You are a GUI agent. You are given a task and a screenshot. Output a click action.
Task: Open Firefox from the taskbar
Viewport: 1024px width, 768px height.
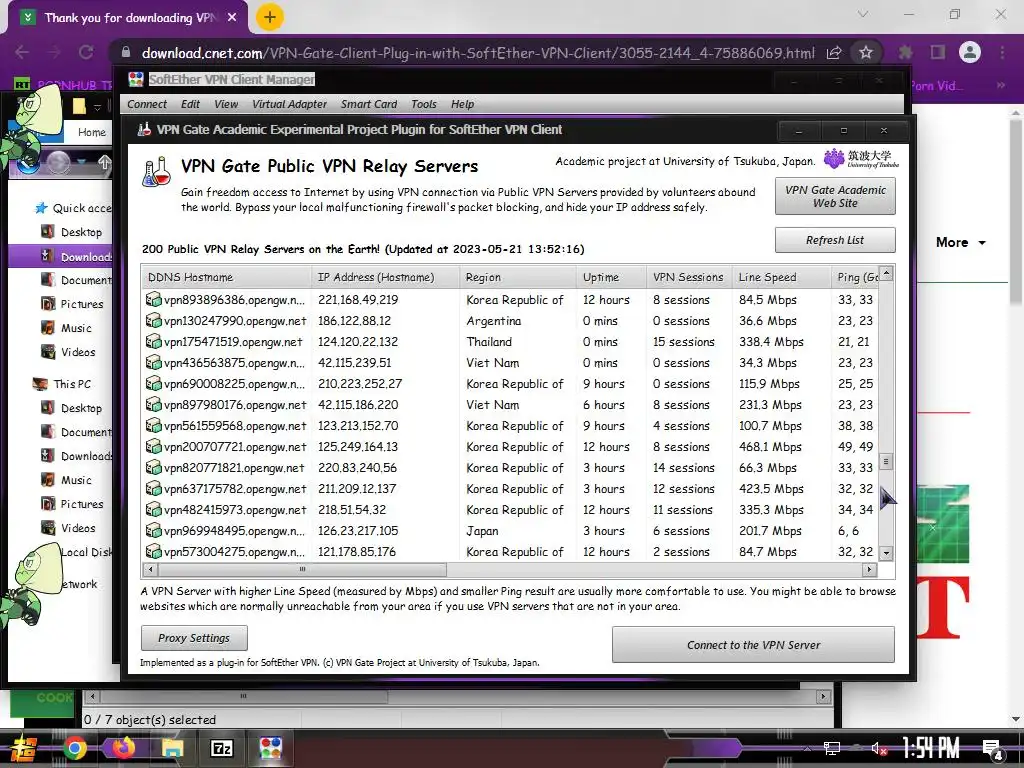coord(123,748)
